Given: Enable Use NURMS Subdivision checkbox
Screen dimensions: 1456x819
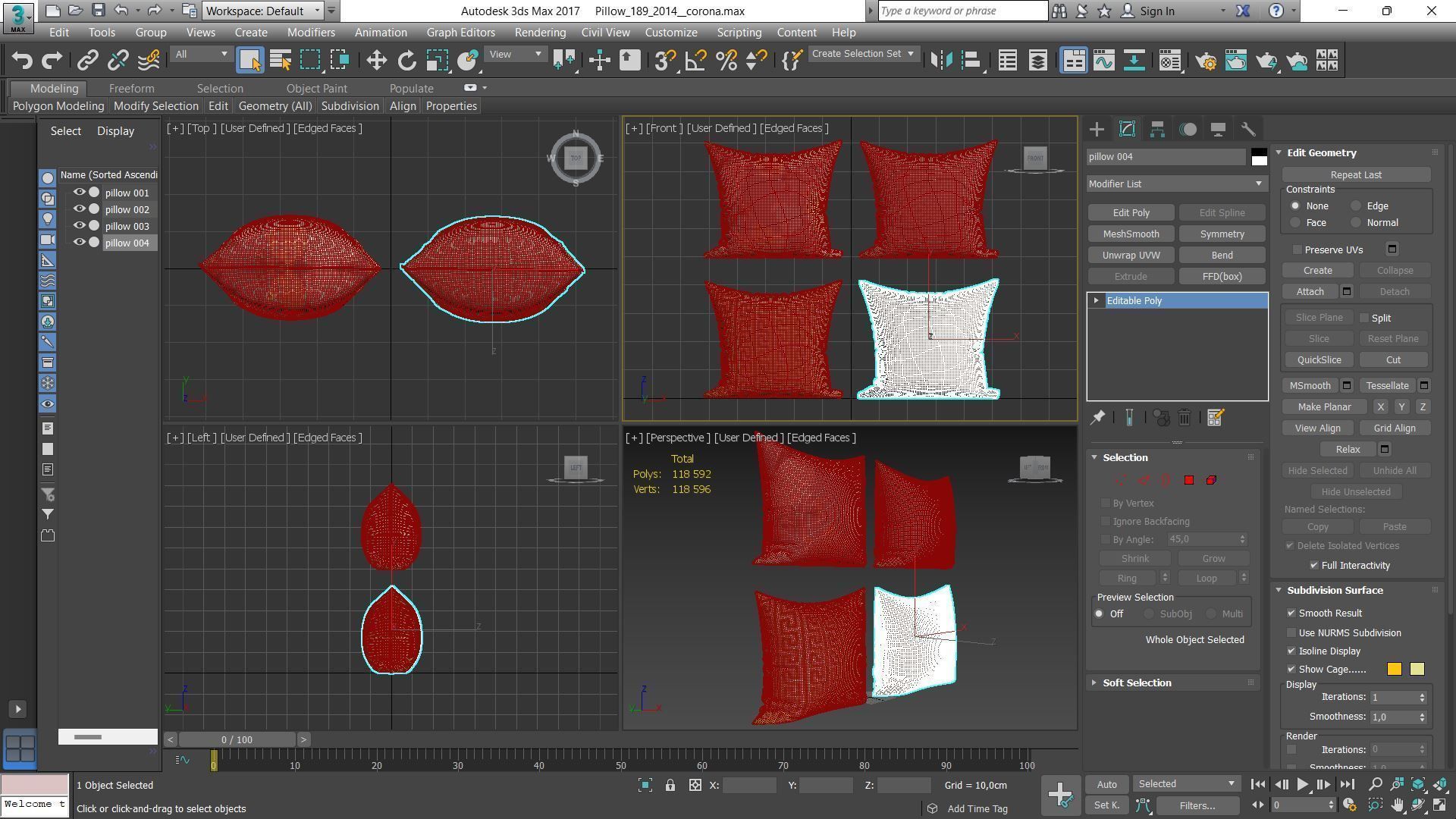Looking at the screenshot, I should [1291, 633].
